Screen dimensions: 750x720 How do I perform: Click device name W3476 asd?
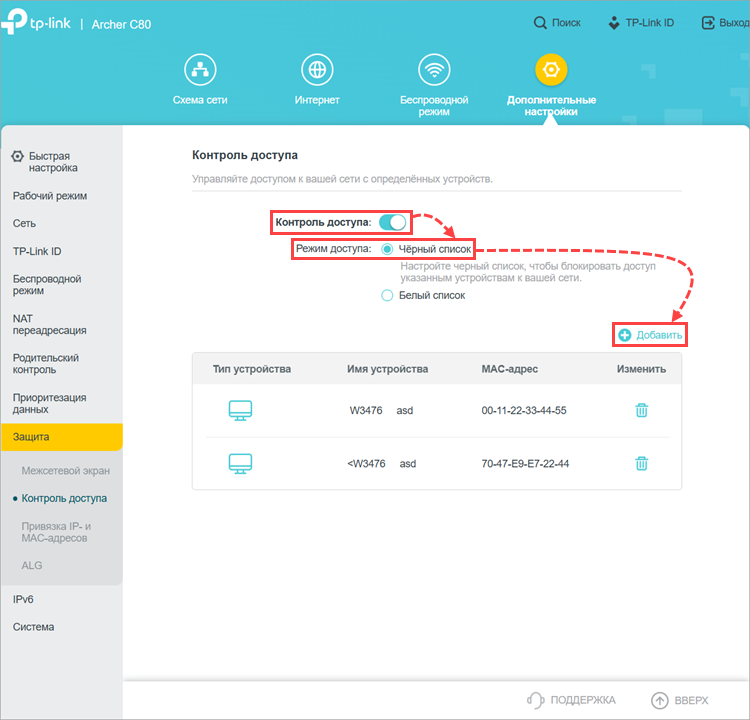coord(381,410)
